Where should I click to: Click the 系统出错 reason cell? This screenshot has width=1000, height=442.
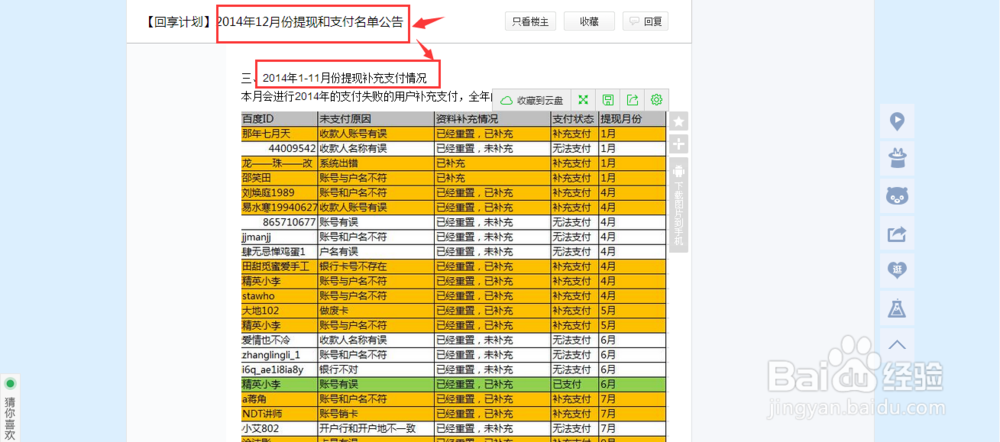[x=376, y=163]
